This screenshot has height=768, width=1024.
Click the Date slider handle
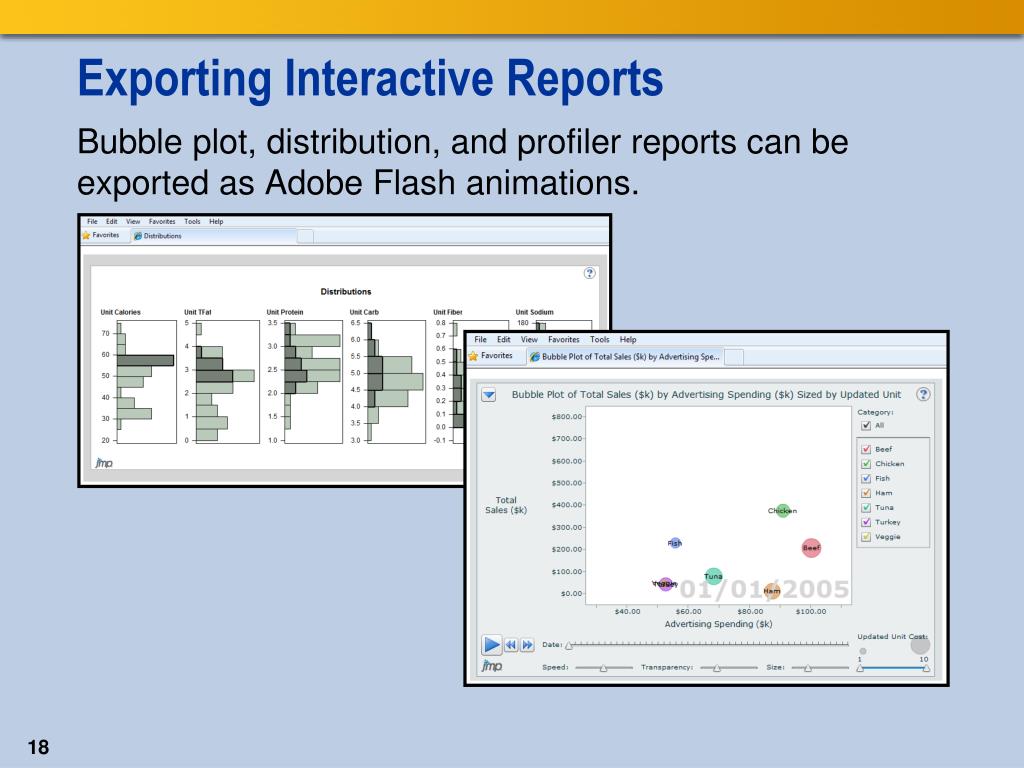tap(569, 645)
